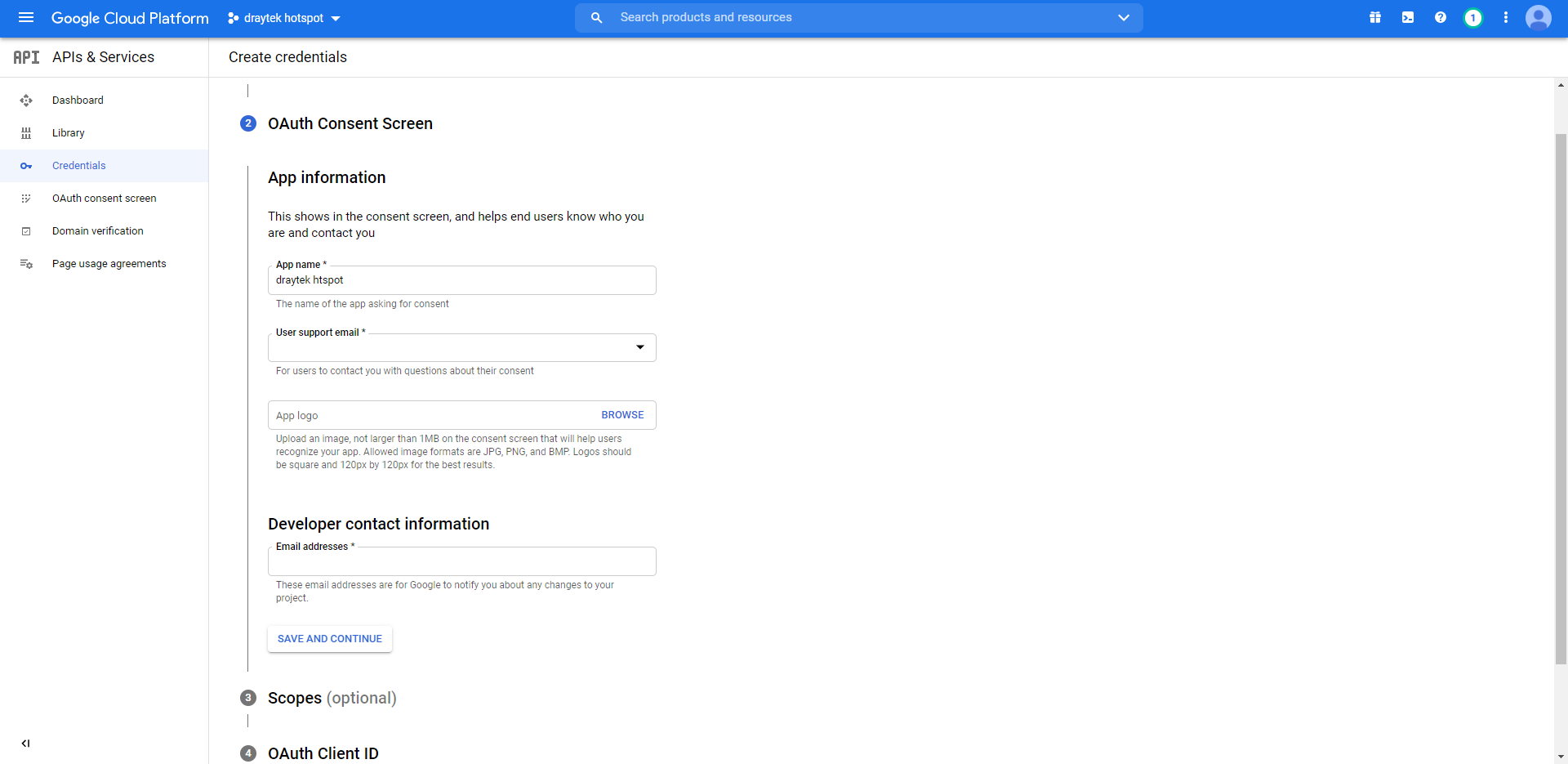
Task: Open notifications badge showing 1
Action: click(x=1473, y=17)
